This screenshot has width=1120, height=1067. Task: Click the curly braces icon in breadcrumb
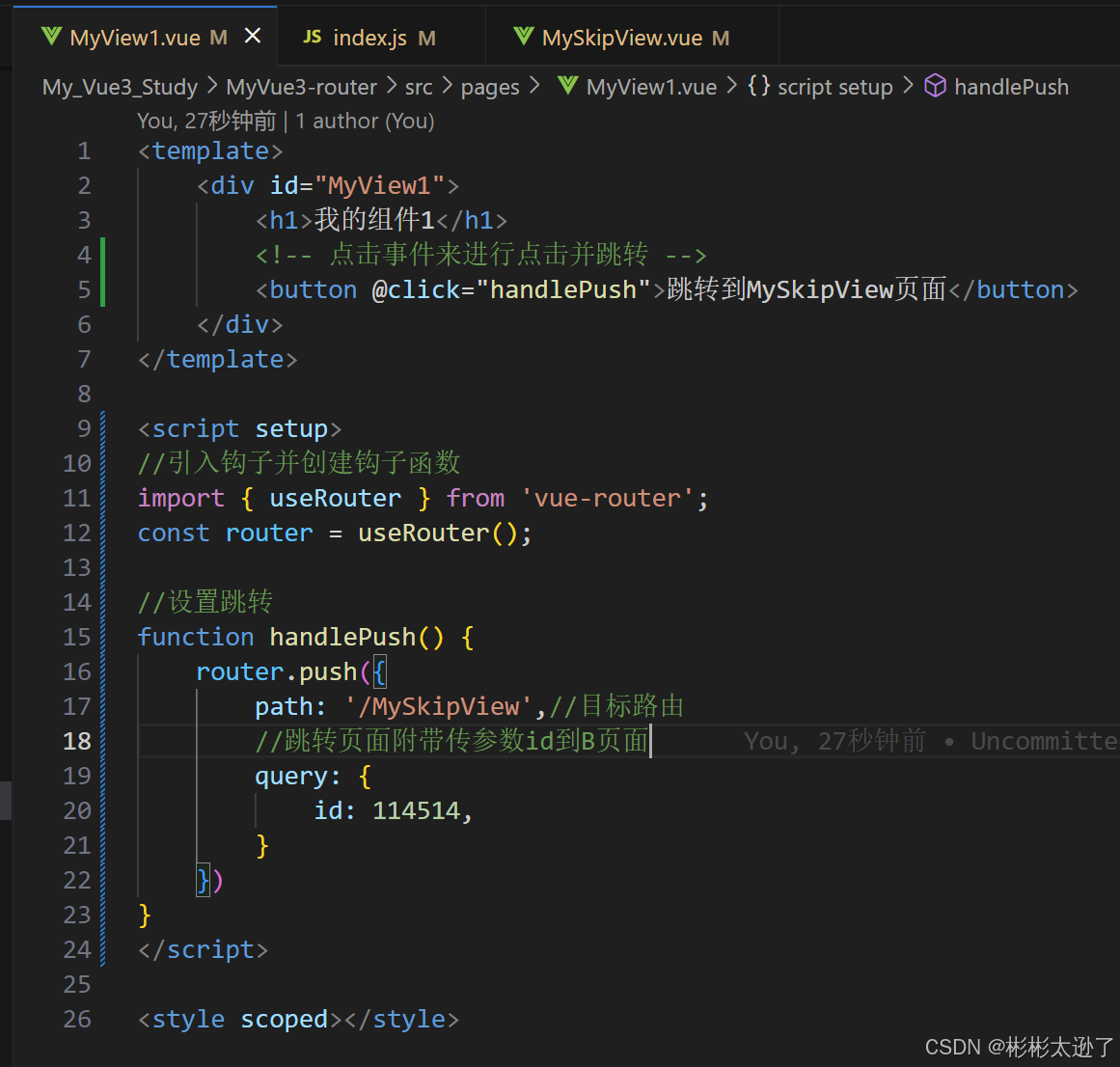point(758,86)
